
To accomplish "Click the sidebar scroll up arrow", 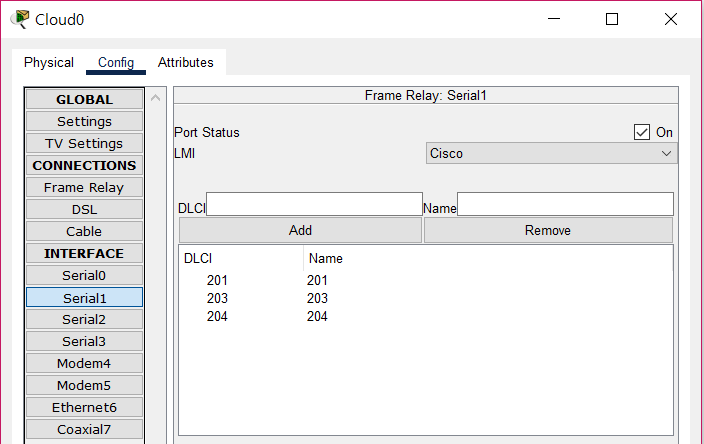I will (x=155, y=97).
